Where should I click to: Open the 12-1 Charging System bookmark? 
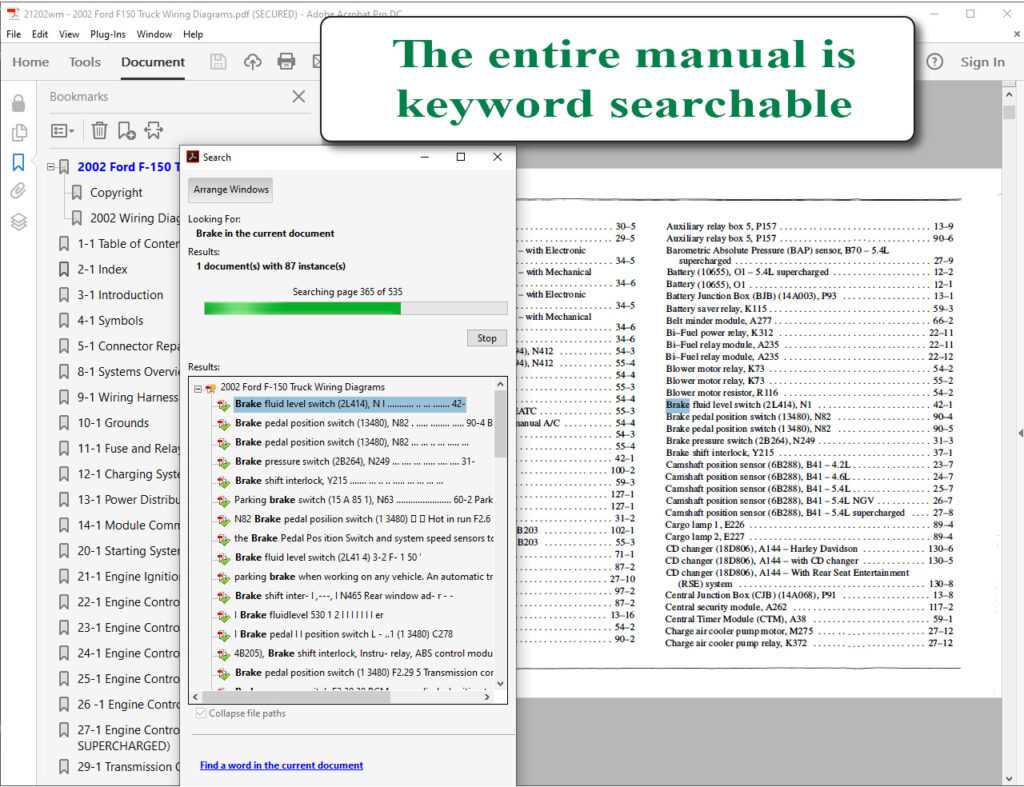[x=128, y=474]
